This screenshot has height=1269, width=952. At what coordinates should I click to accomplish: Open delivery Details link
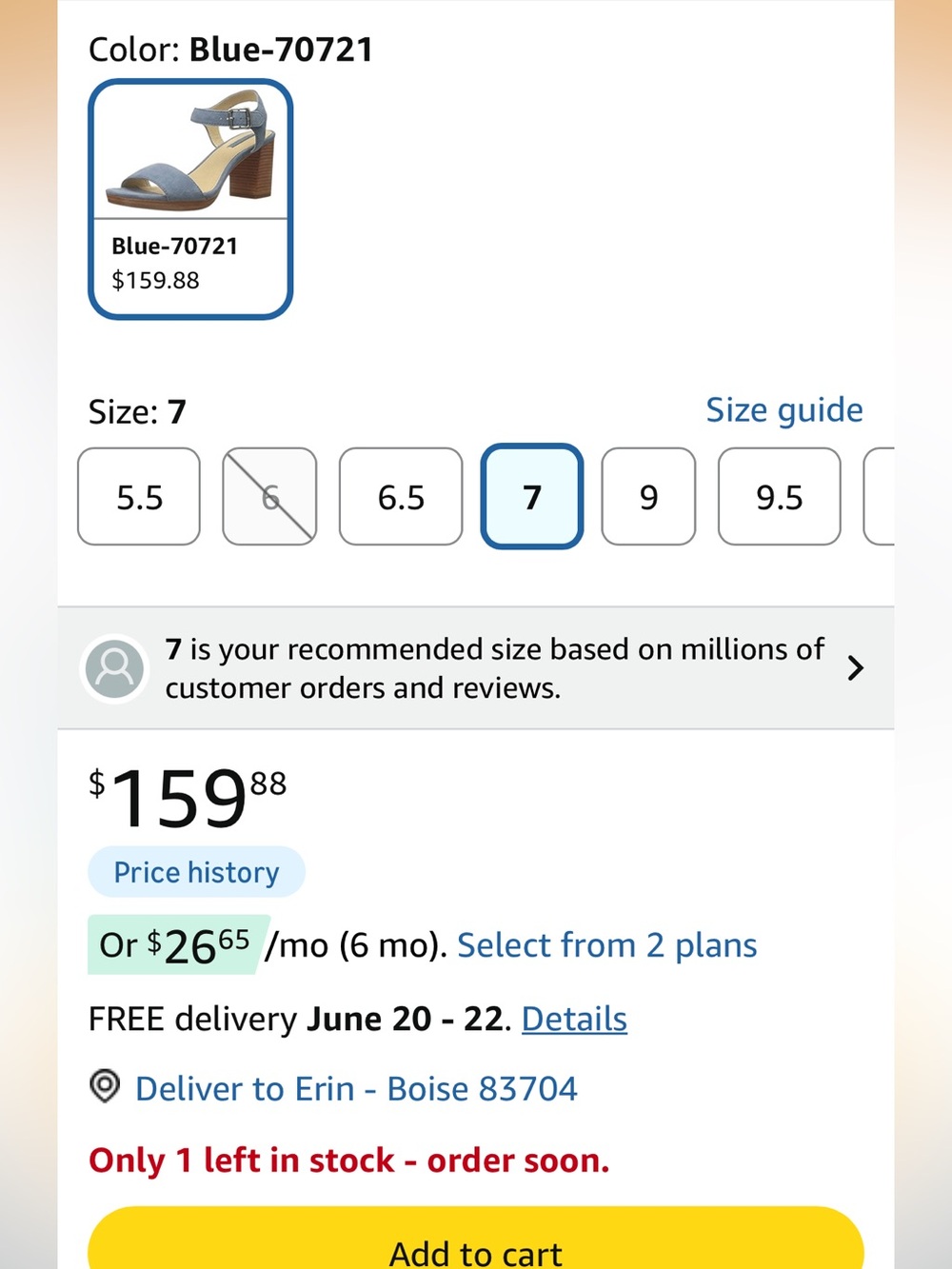[574, 1019]
